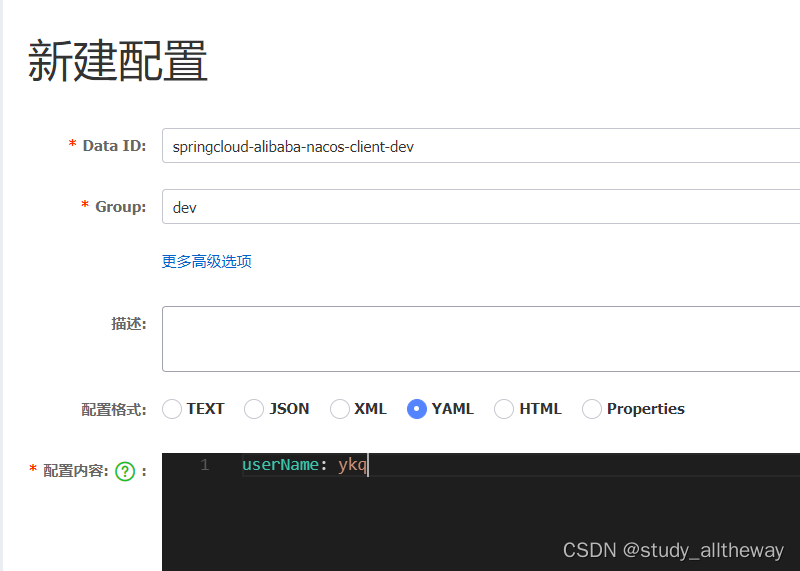Open the green help icon beside 配置内容
800x571 pixels.
pyautogui.click(x=125, y=471)
